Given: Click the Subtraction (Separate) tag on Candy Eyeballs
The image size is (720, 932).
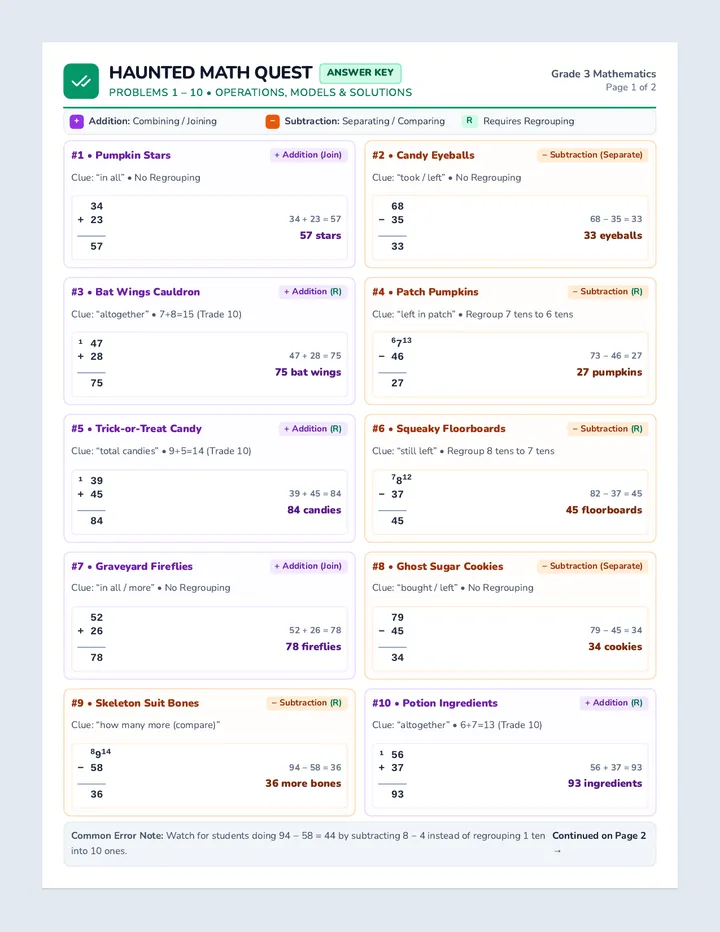Looking at the screenshot, I should [x=592, y=155].
